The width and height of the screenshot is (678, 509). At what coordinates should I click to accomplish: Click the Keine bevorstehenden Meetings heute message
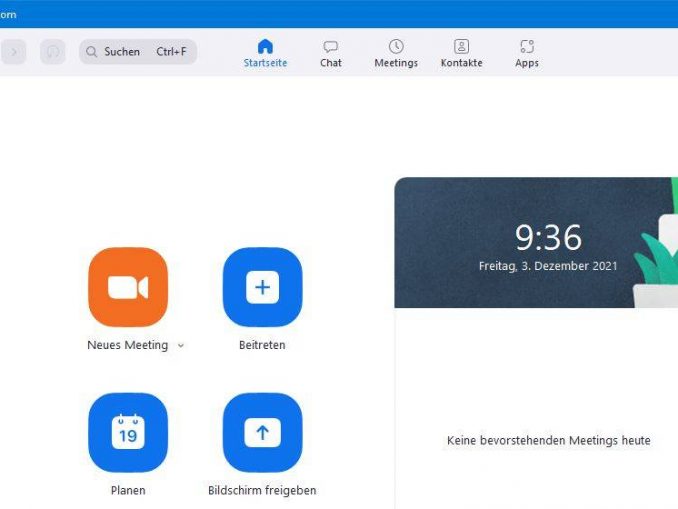(548, 441)
